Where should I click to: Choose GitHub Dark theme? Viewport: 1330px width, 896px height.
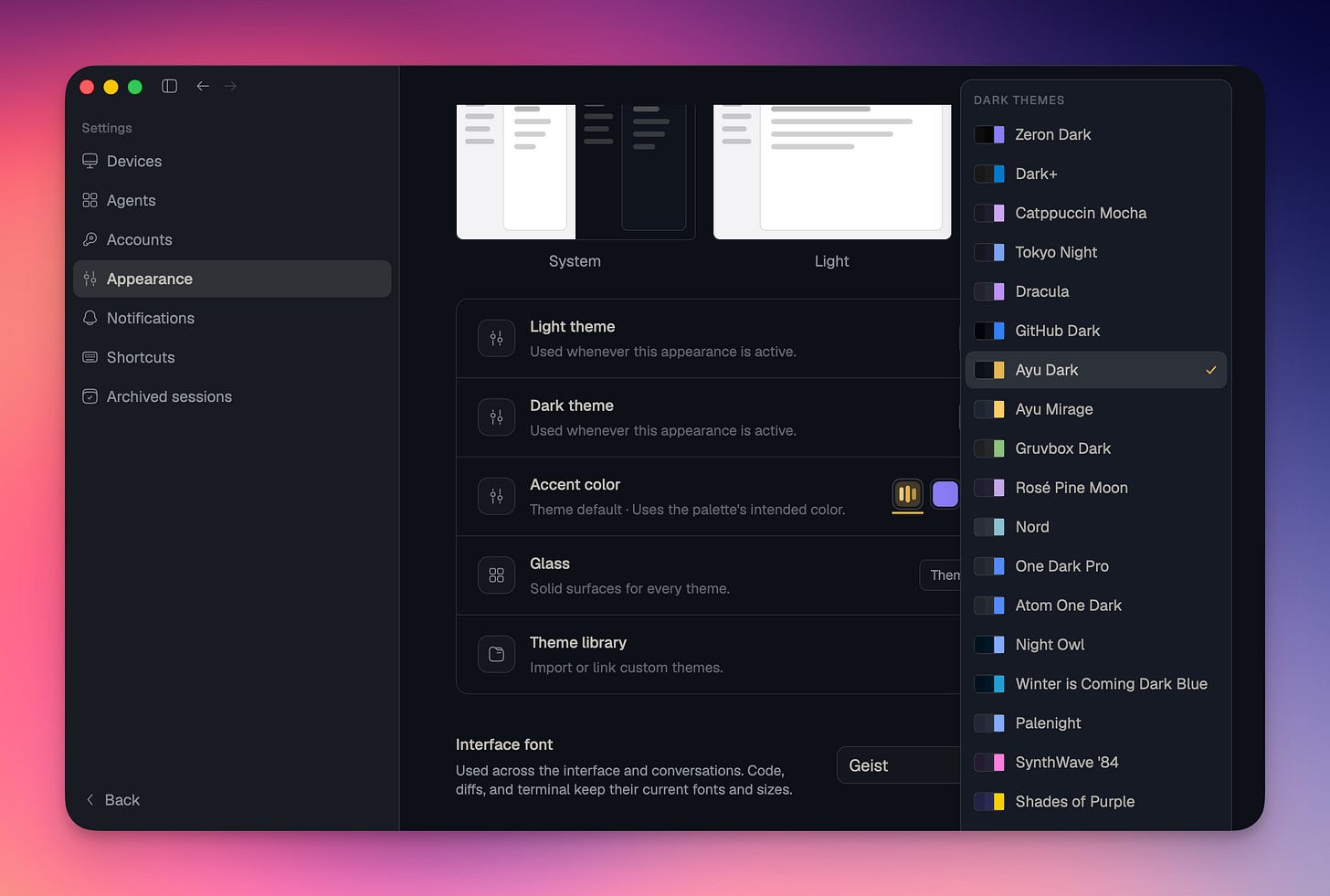1096,331
